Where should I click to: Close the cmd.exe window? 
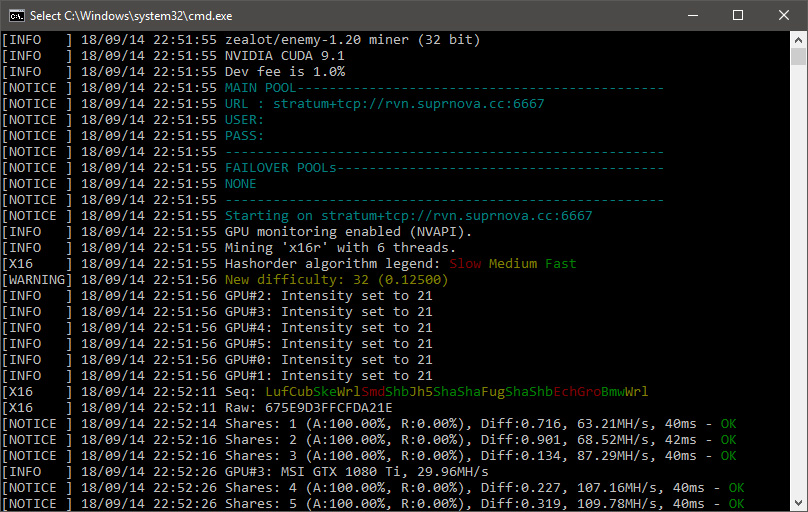pos(784,15)
